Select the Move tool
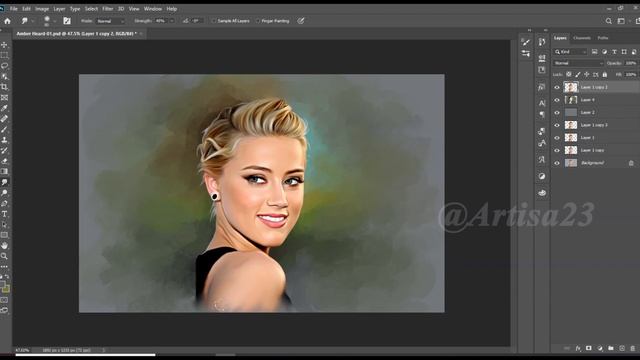 pos(4,44)
